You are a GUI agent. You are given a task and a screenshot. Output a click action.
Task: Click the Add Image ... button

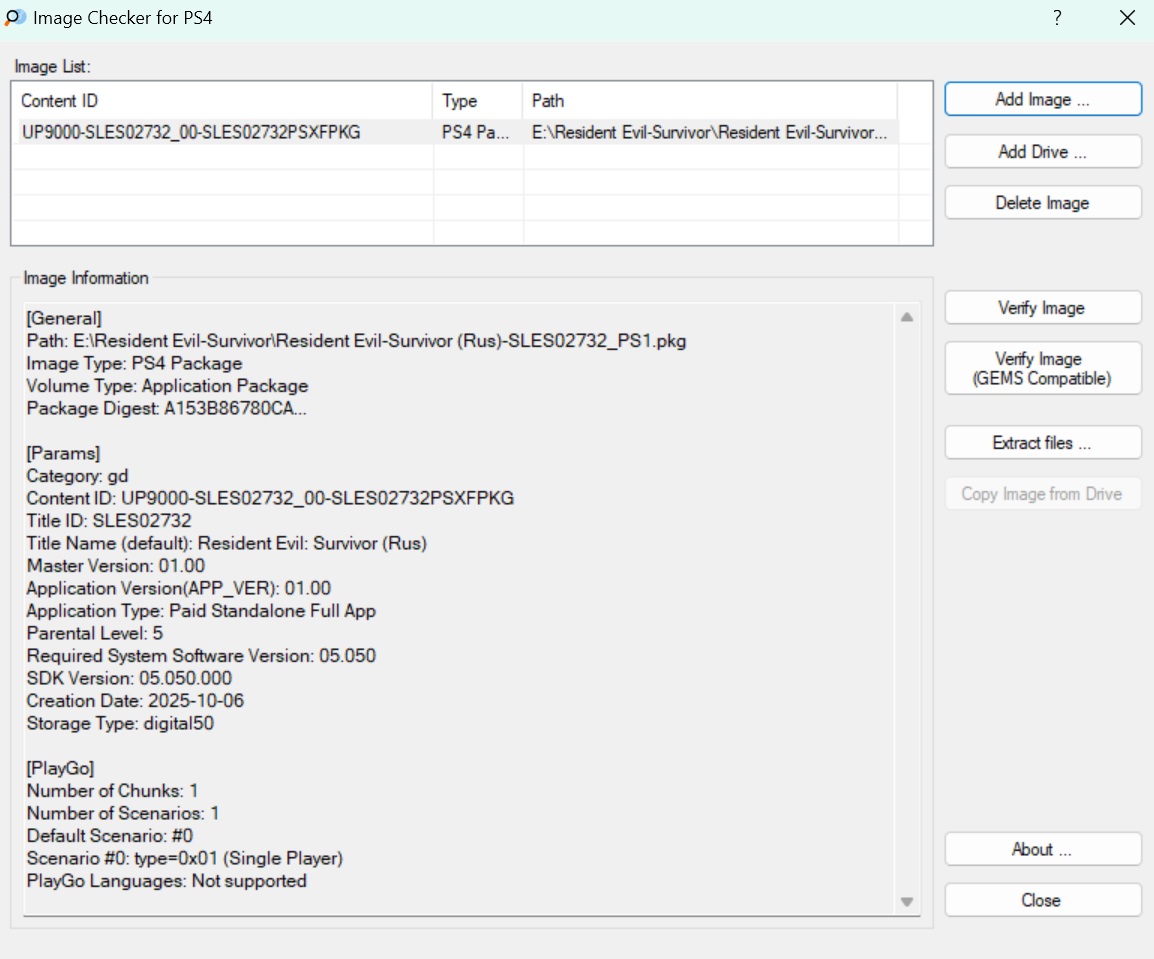pos(1042,100)
